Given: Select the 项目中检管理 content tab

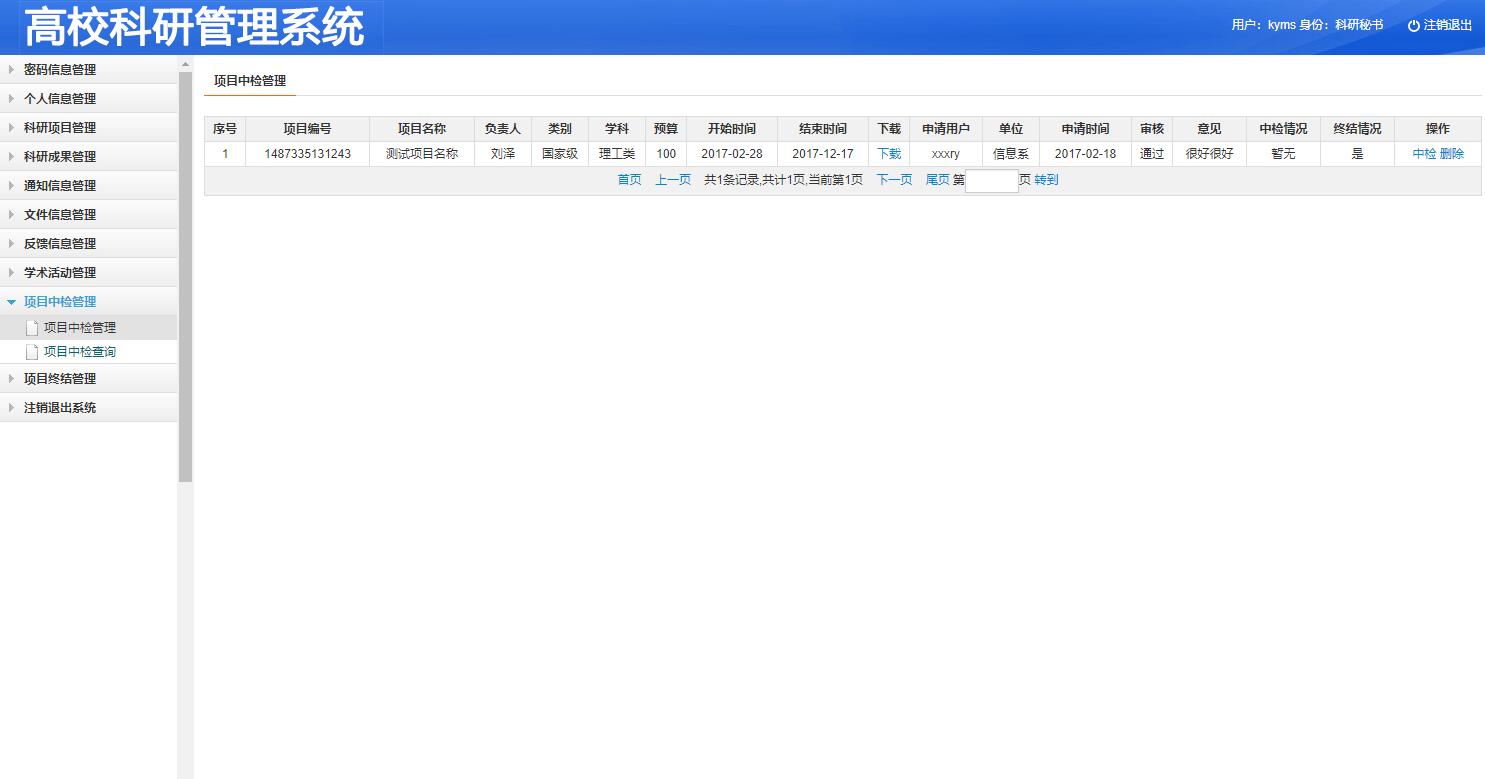Looking at the screenshot, I should coord(250,81).
